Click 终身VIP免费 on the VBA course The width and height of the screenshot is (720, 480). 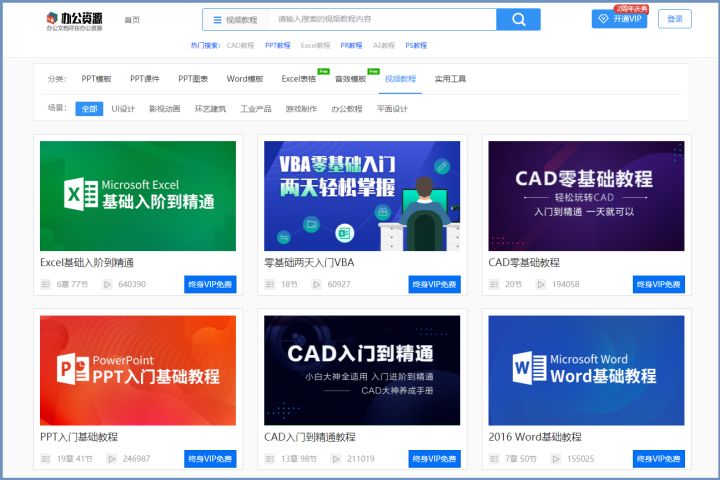[434, 284]
